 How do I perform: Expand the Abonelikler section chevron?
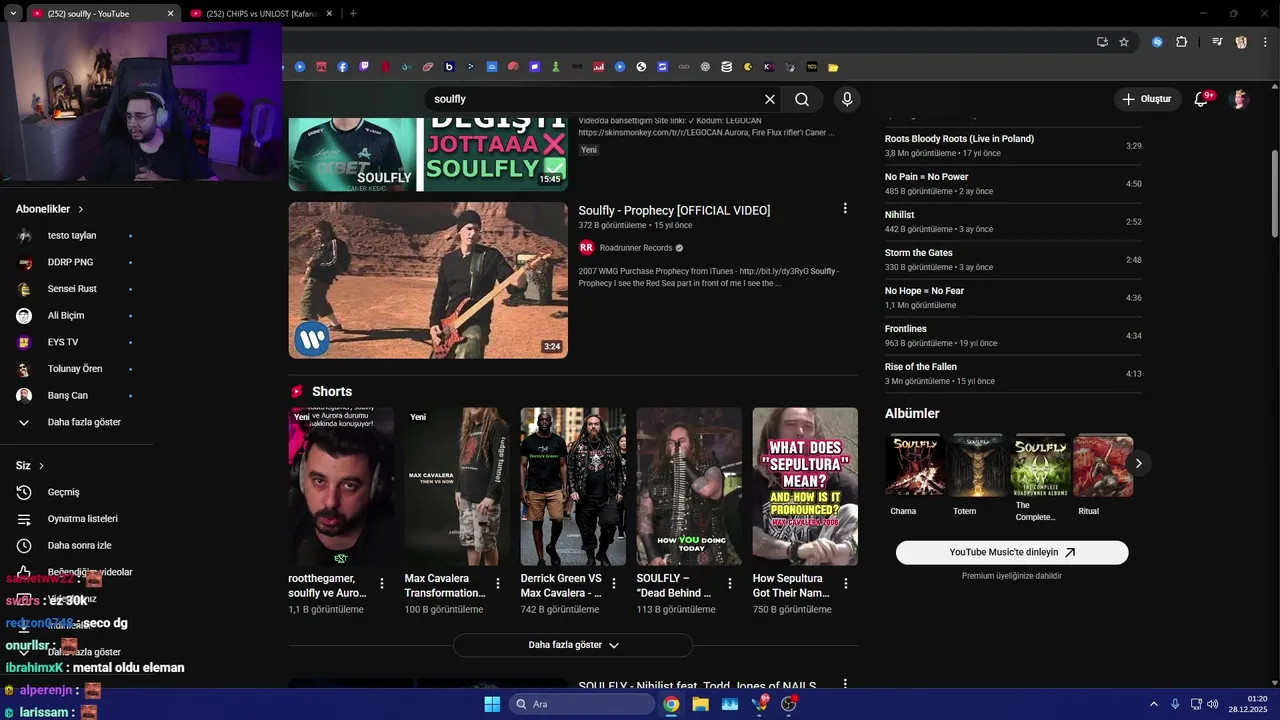coord(80,209)
